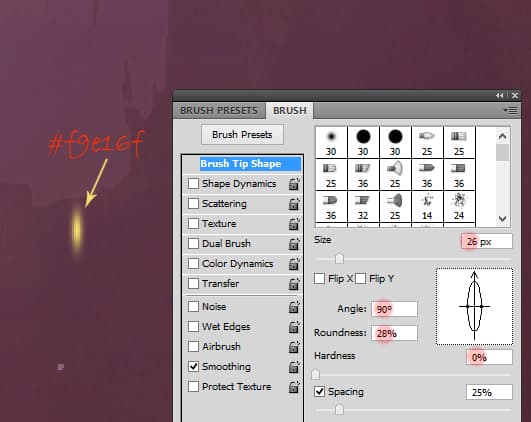The height and width of the screenshot is (422, 531).
Task: Enable the Shape Dynamics checkbox
Action: (x=193, y=184)
